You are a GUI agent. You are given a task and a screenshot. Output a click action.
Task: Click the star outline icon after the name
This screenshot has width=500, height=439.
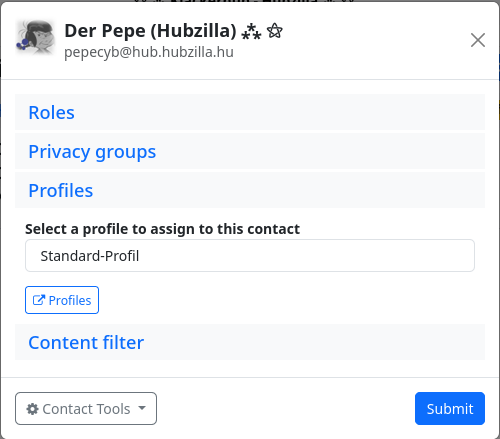tap(275, 31)
